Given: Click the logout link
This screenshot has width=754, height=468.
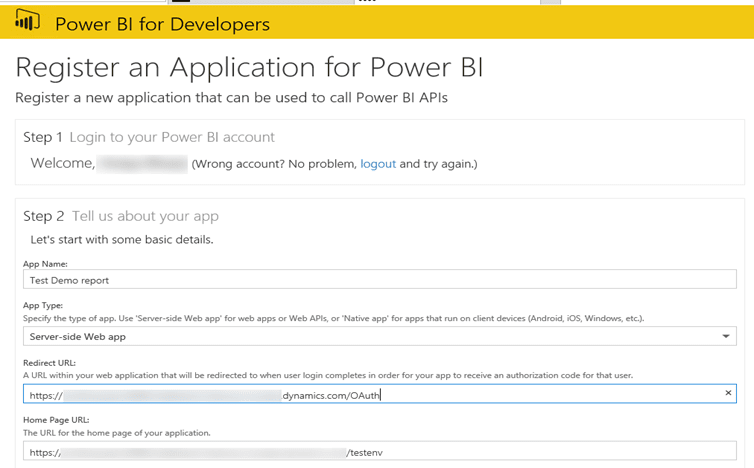Looking at the screenshot, I should coord(378,164).
